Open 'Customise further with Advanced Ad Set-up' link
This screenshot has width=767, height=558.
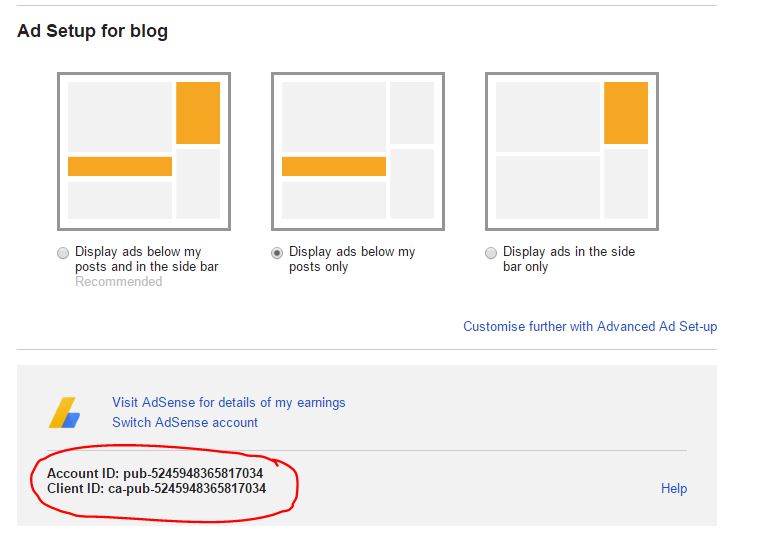pos(590,326)
